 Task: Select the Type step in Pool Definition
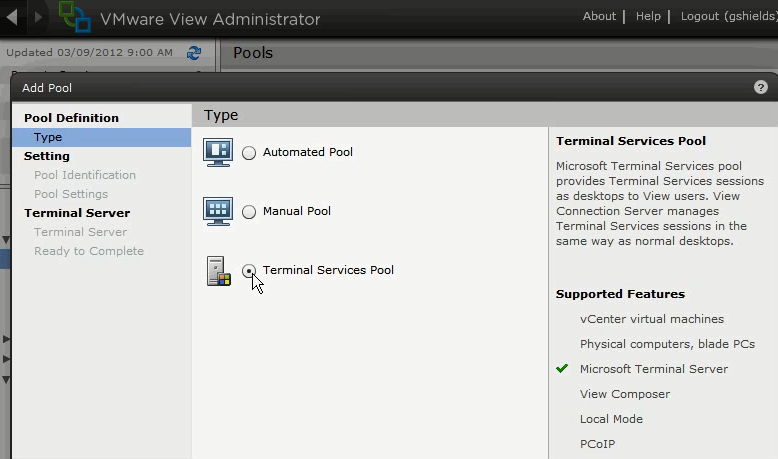pyautogui.click(x=101, y=137)
